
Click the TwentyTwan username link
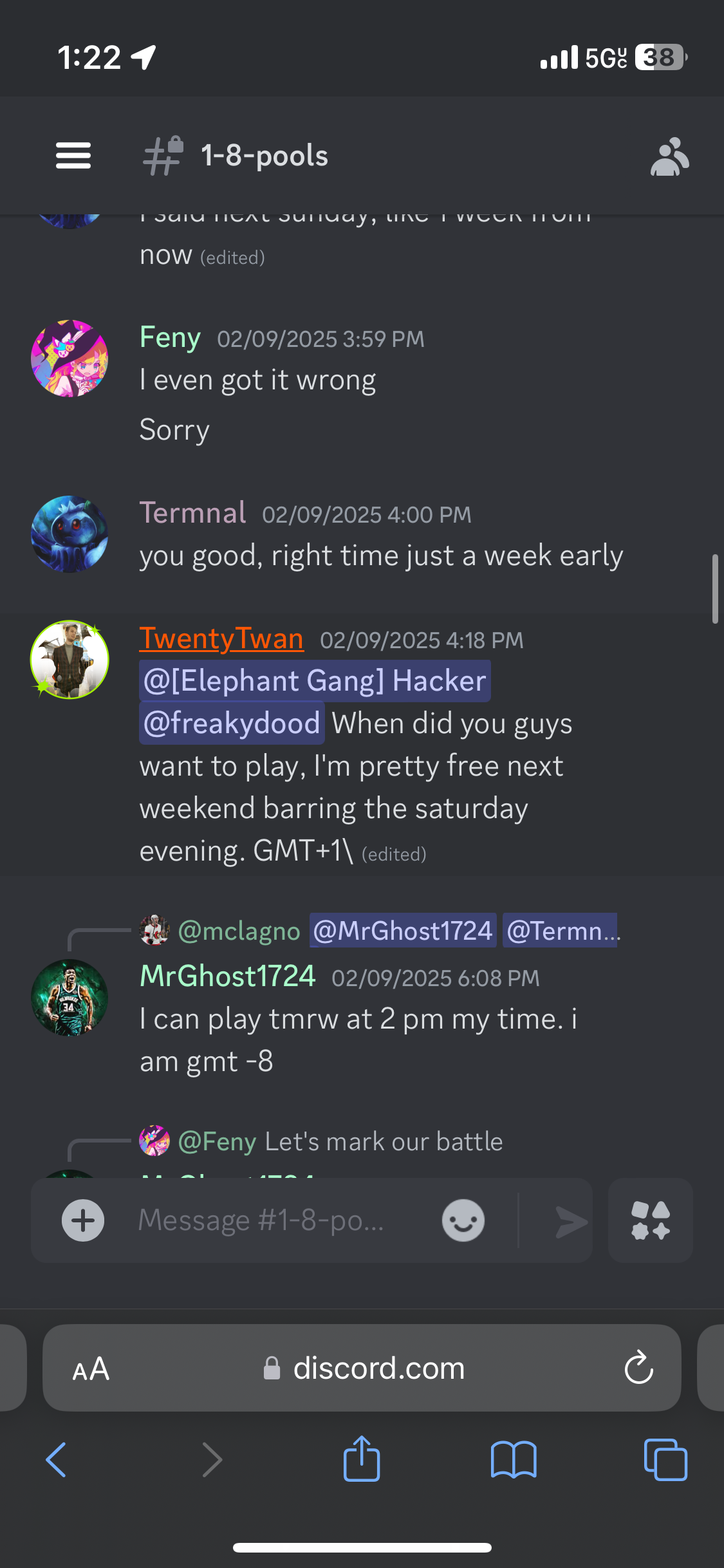[221, 639]
